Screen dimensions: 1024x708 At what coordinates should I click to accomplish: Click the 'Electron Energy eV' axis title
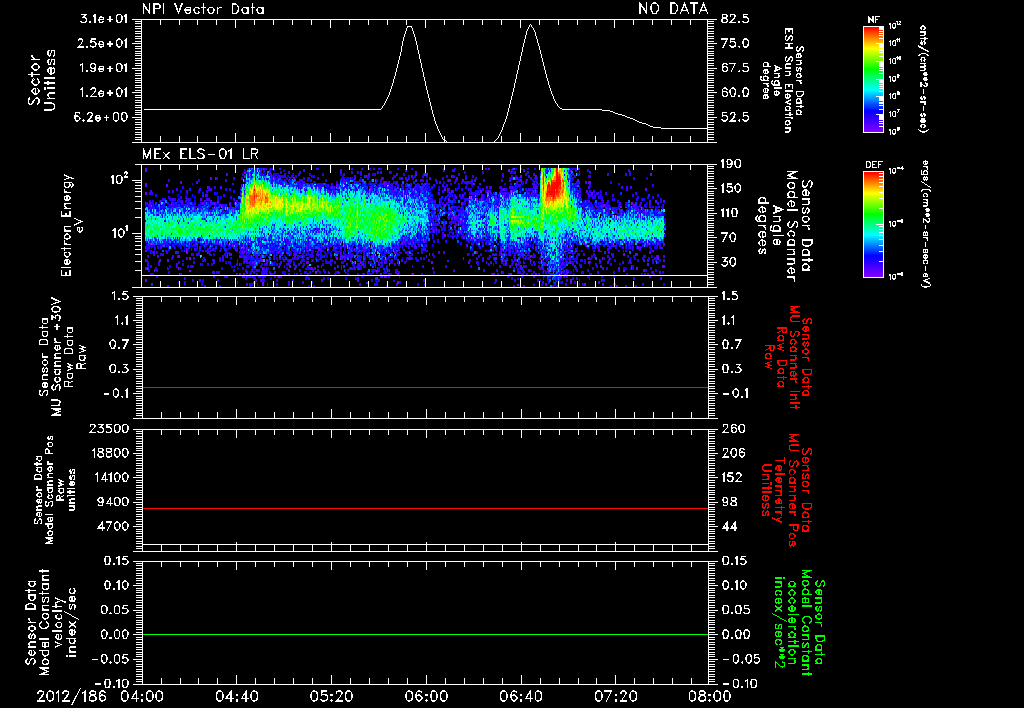[x=73, y=225]
